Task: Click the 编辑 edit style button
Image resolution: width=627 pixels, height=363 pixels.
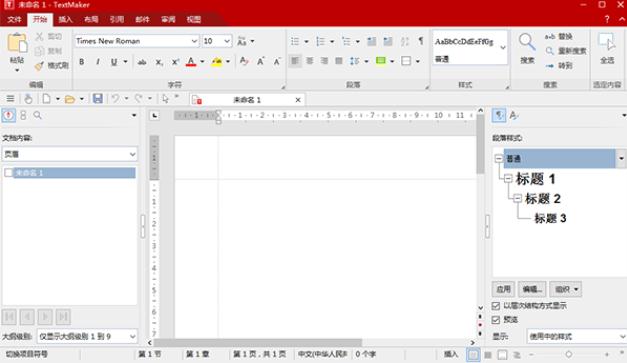Action: (x=532, y=289)
